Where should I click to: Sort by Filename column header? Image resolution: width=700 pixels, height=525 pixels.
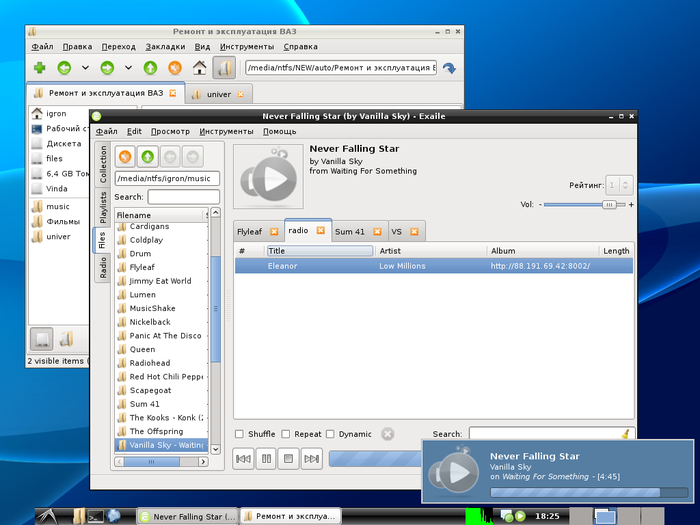pos(159,215)
